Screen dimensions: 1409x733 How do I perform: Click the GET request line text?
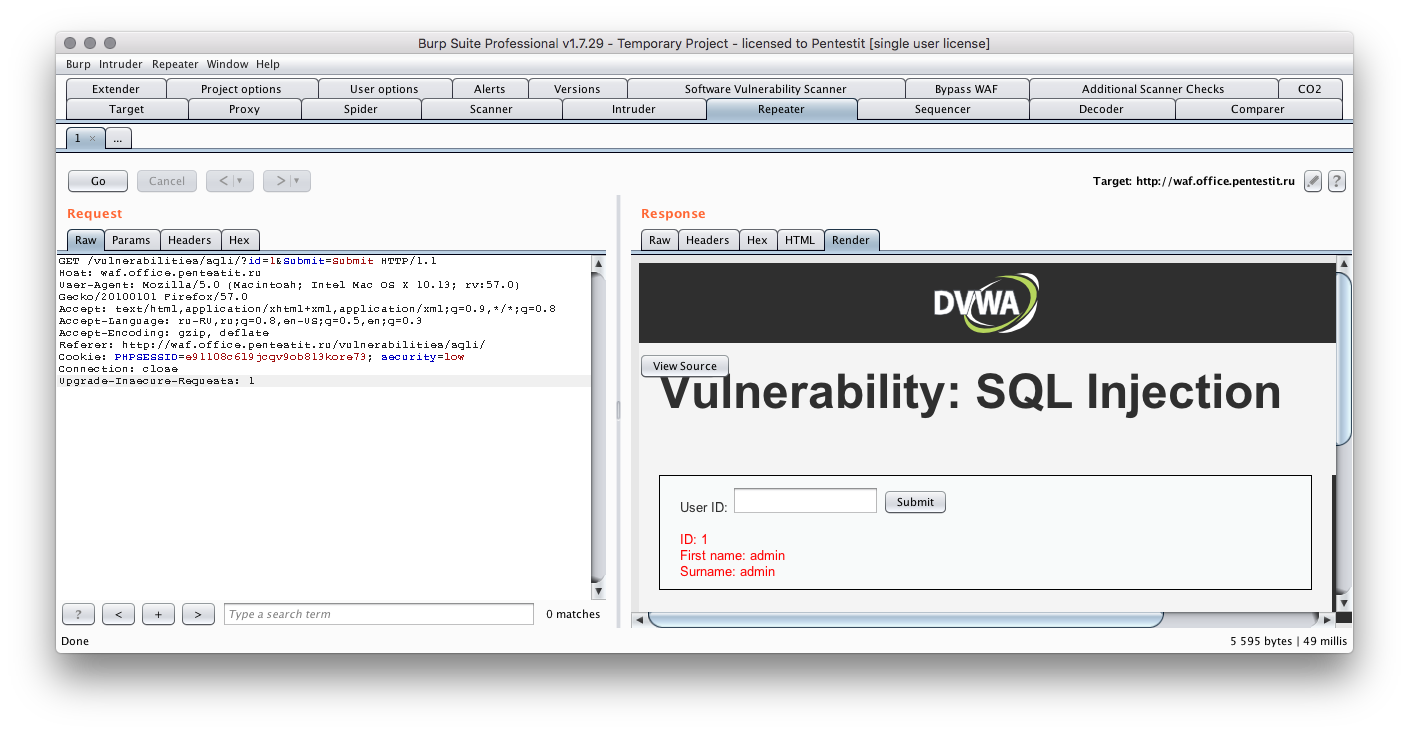[247, 261]
